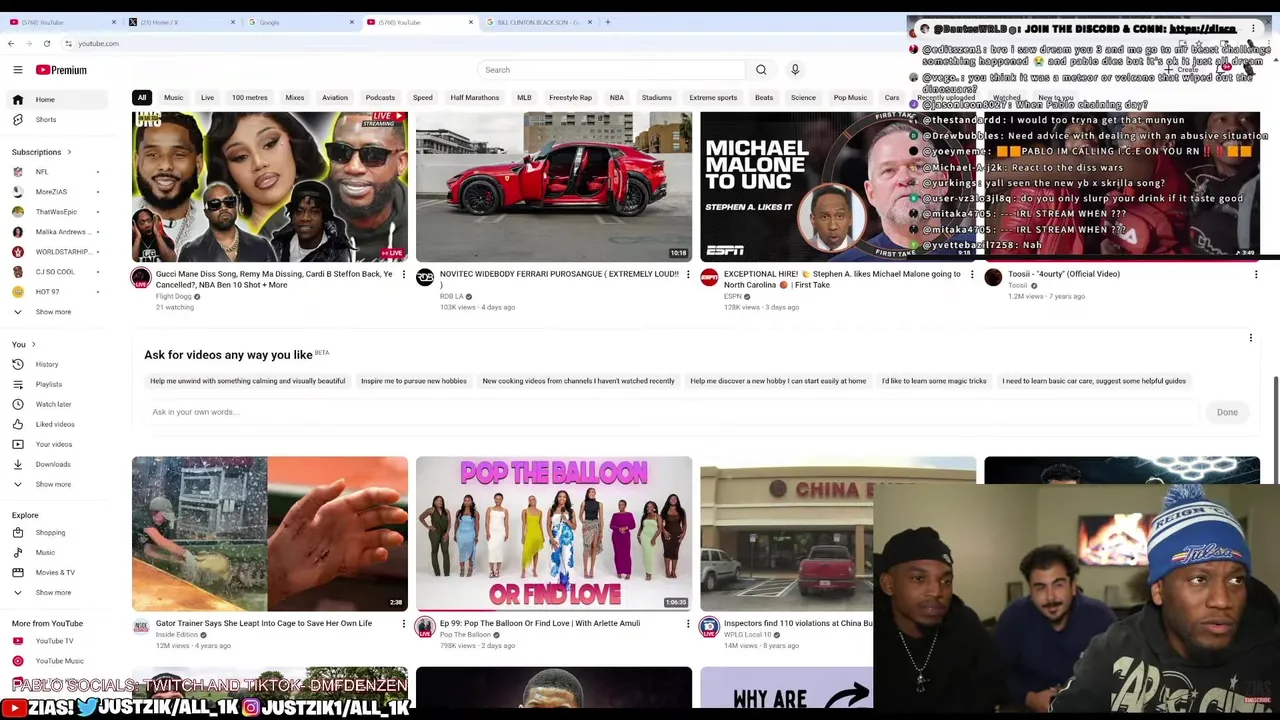Switch to the Google browser tab
The width and height of the screenshot is (1280, 720).
click(x=300, y=22)
